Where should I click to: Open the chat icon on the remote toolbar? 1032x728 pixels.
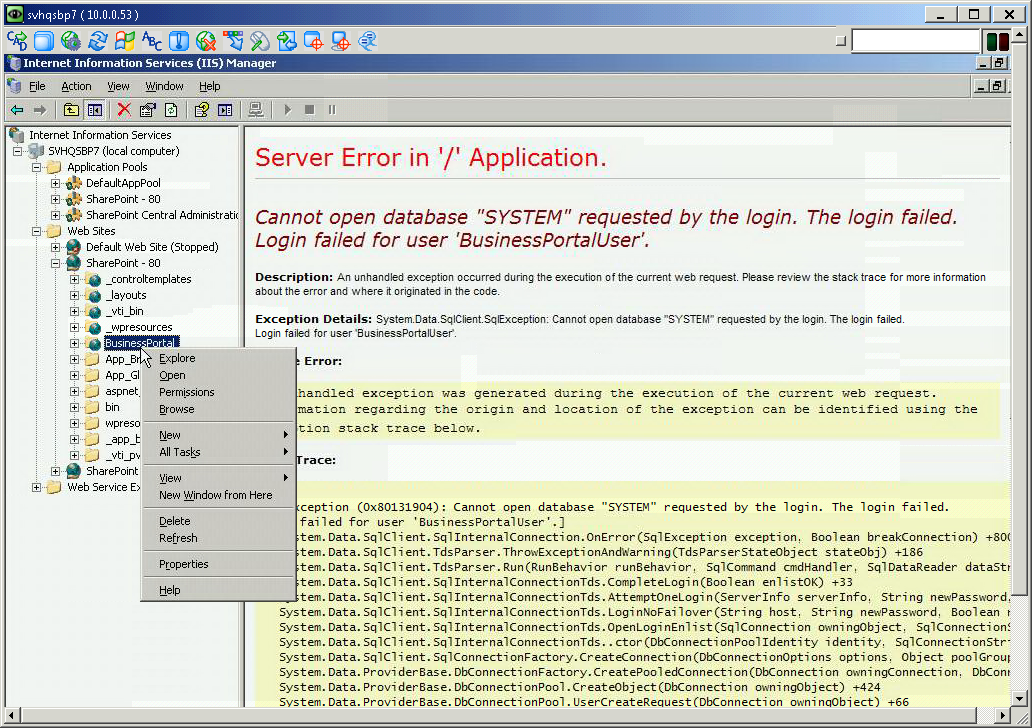367,40
